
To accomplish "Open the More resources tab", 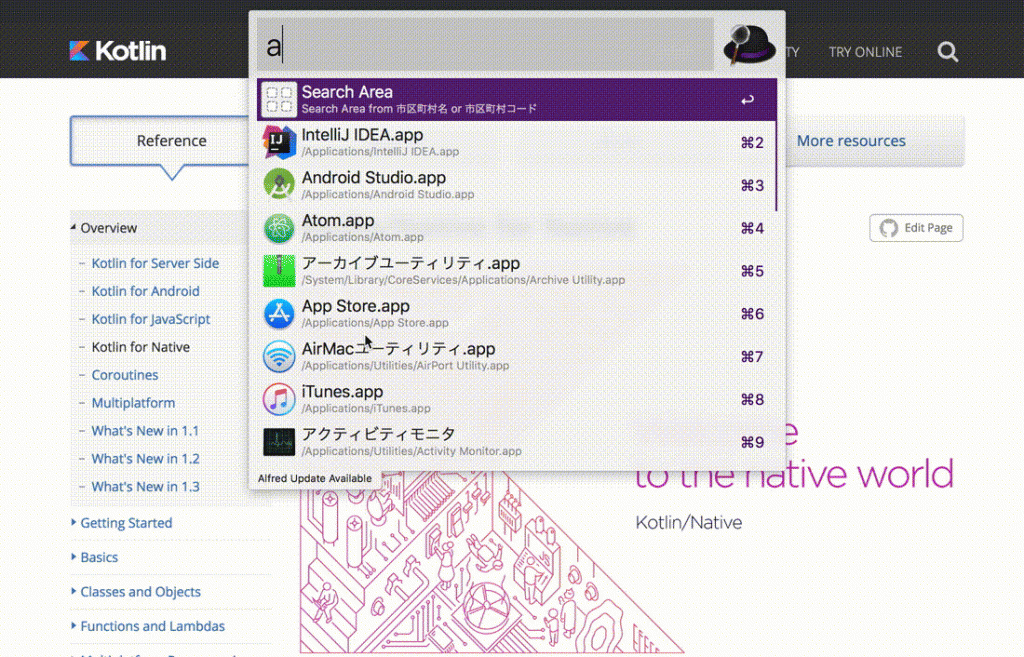I will tap(851, 141).
